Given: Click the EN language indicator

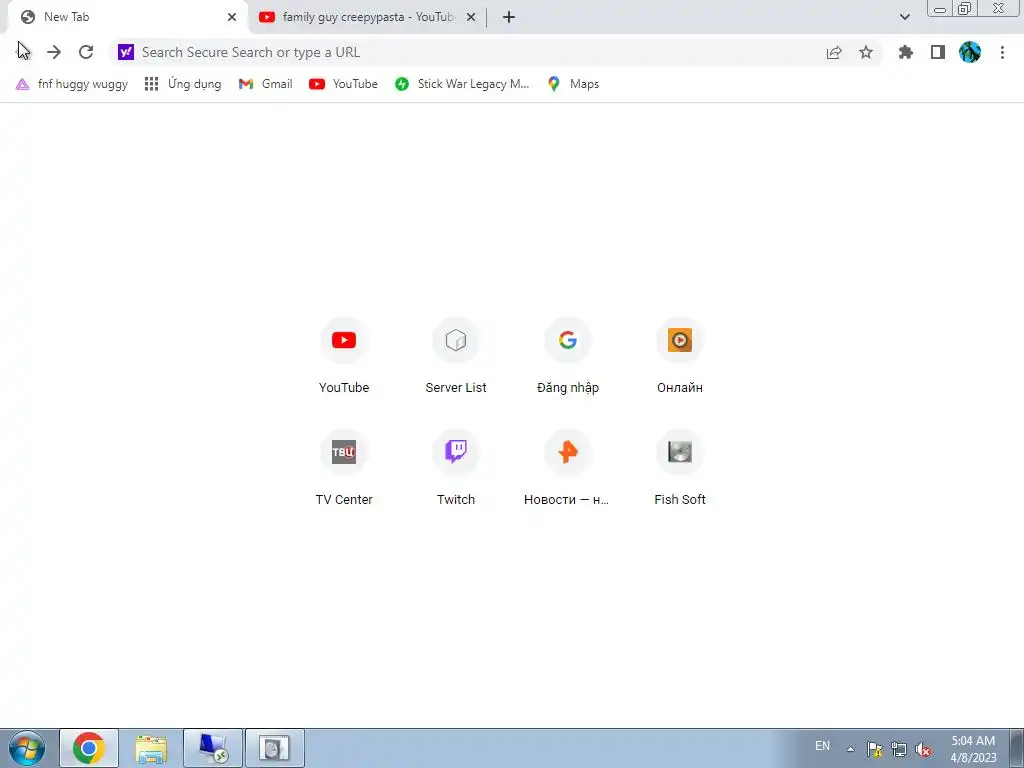Looking at the screenshot, I should tap(822, 746).
